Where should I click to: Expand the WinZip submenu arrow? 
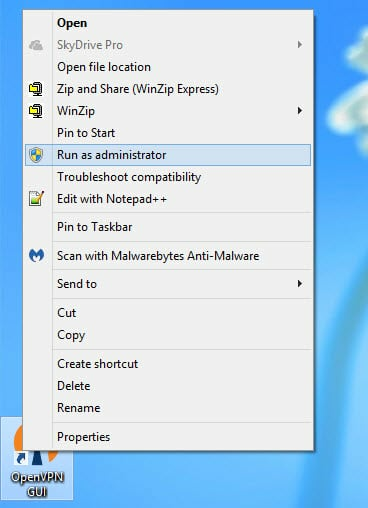[300, 111]
